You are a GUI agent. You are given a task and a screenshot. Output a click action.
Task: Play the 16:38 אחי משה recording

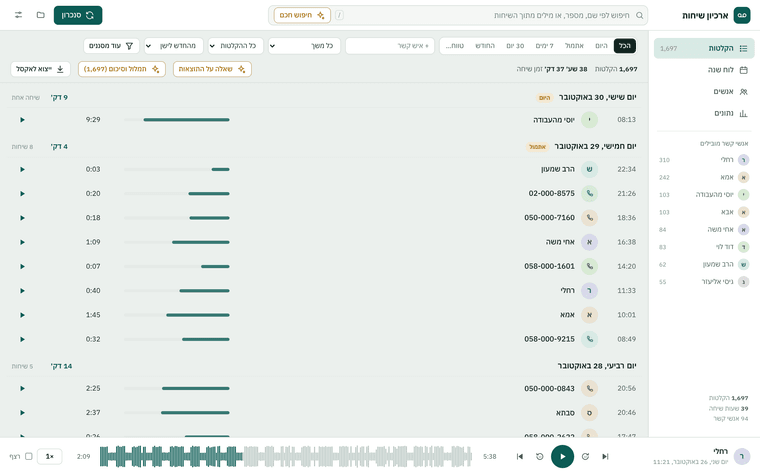pos(22,242)
